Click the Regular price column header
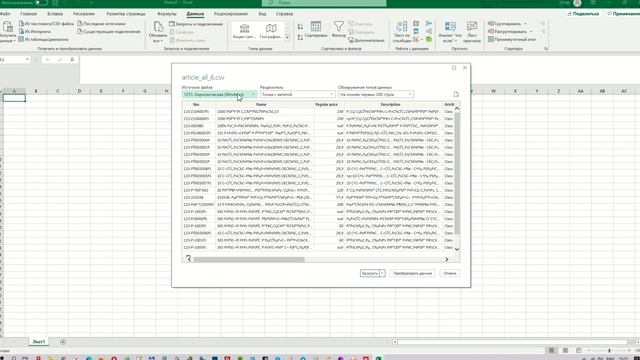Viewport: 640px width, 360px height. (x=327, y=105)
